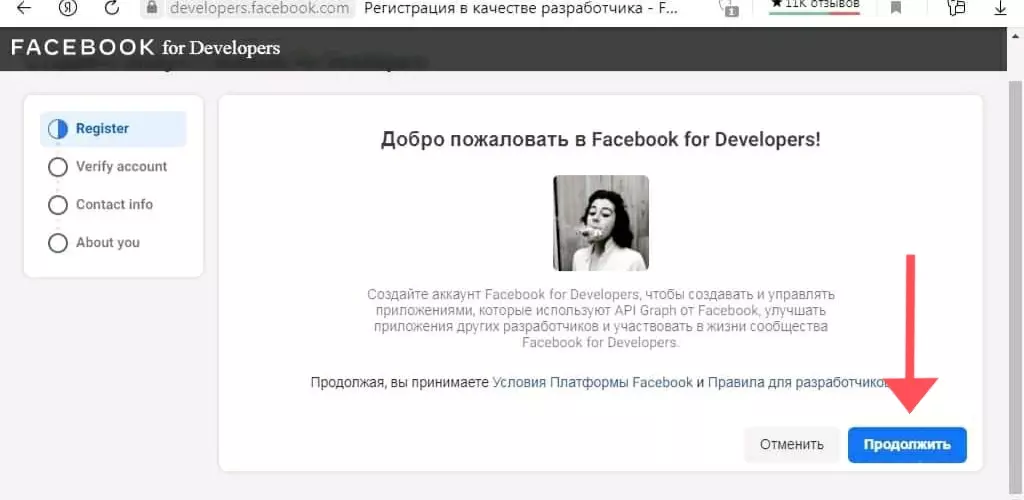
Task: Click the FACEBOOK for Developers logo
Action: point(146,48)
